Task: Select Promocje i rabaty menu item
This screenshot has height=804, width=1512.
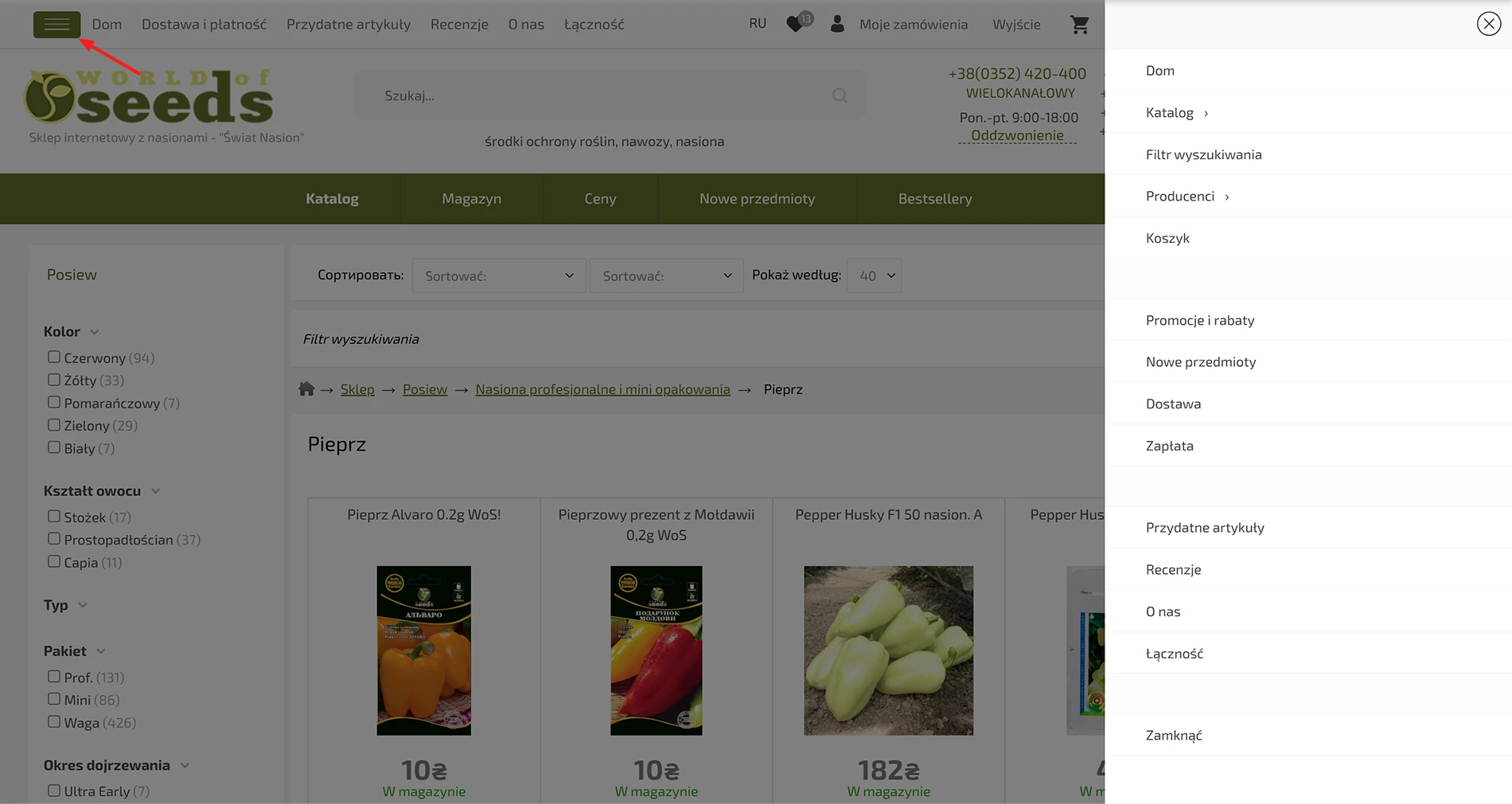Action: pos(1199,320)
